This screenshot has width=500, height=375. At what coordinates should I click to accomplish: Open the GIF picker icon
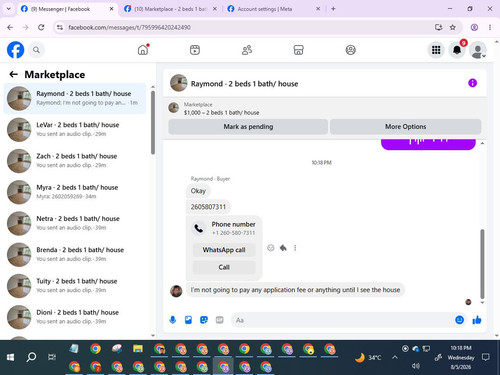pos(219,320)
